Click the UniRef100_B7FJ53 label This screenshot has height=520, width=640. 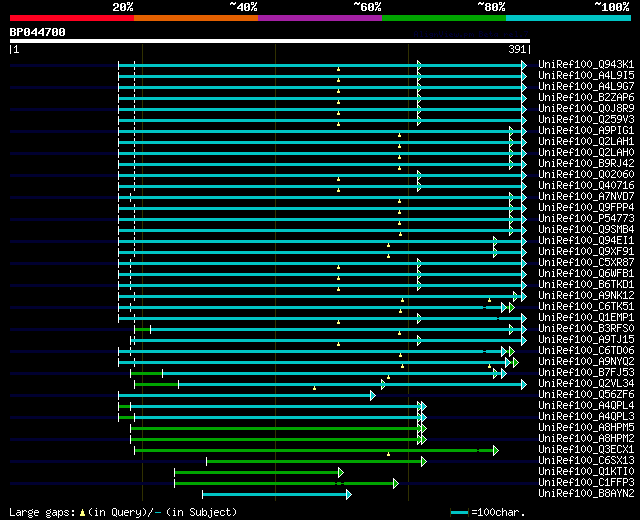586,373
